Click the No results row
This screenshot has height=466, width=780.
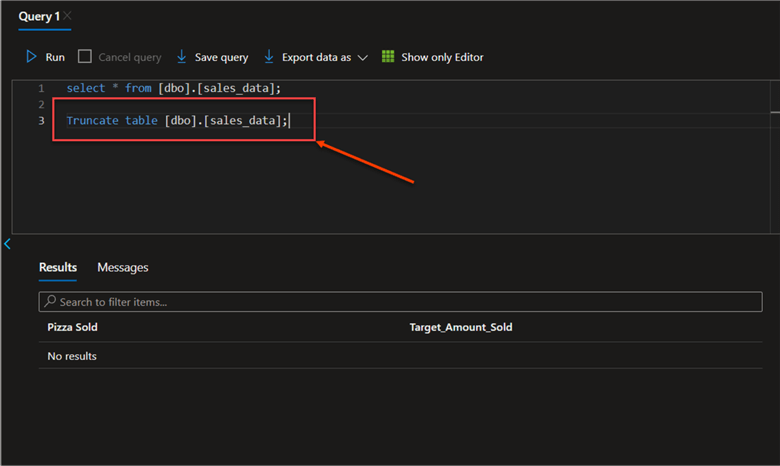pos(72,356)
